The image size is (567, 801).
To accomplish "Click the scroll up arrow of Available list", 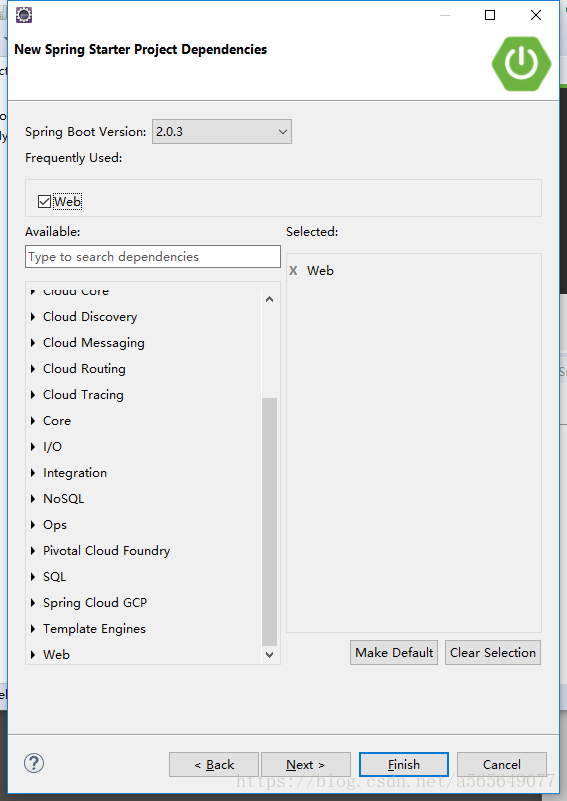I will pos(270,299).
